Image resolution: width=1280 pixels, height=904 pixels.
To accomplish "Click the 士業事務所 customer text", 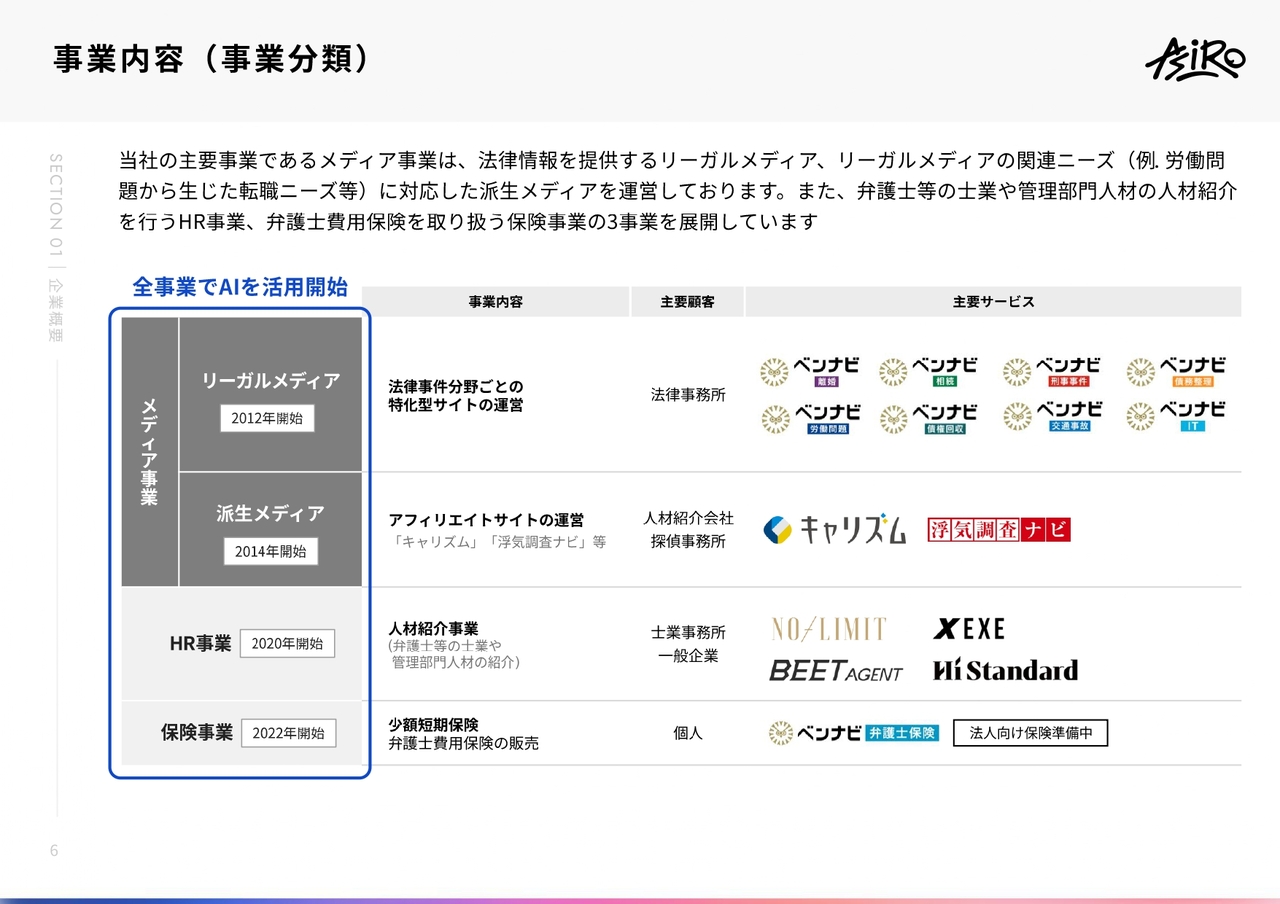I will click(x=688, y=633).
